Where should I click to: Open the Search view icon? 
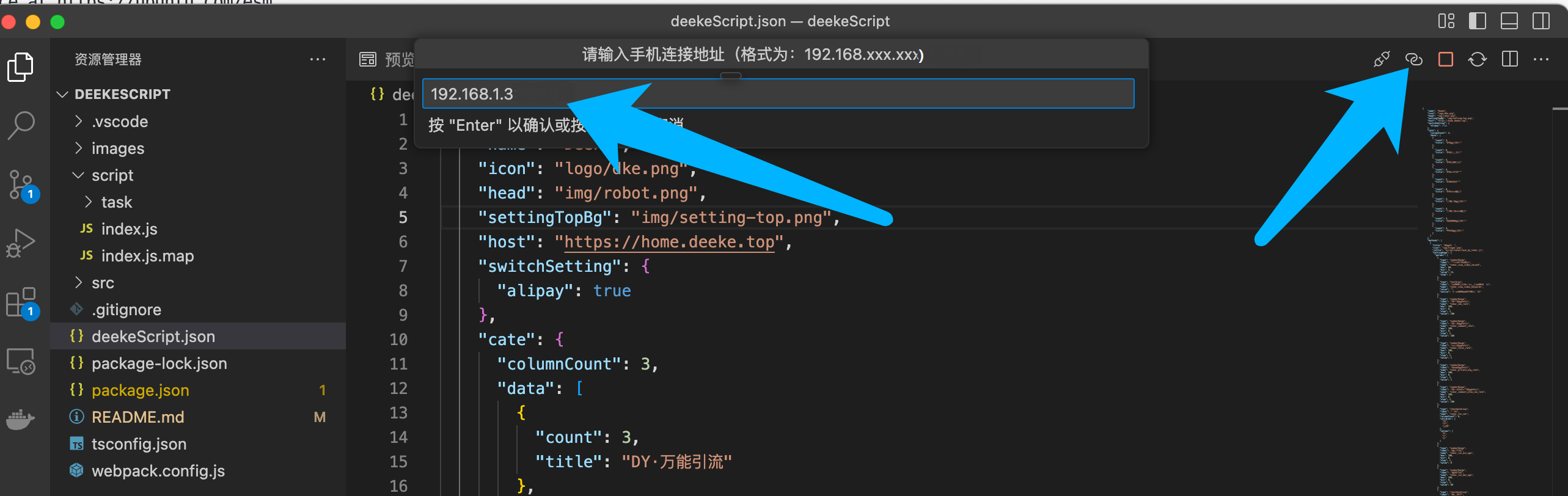point(21,125)
